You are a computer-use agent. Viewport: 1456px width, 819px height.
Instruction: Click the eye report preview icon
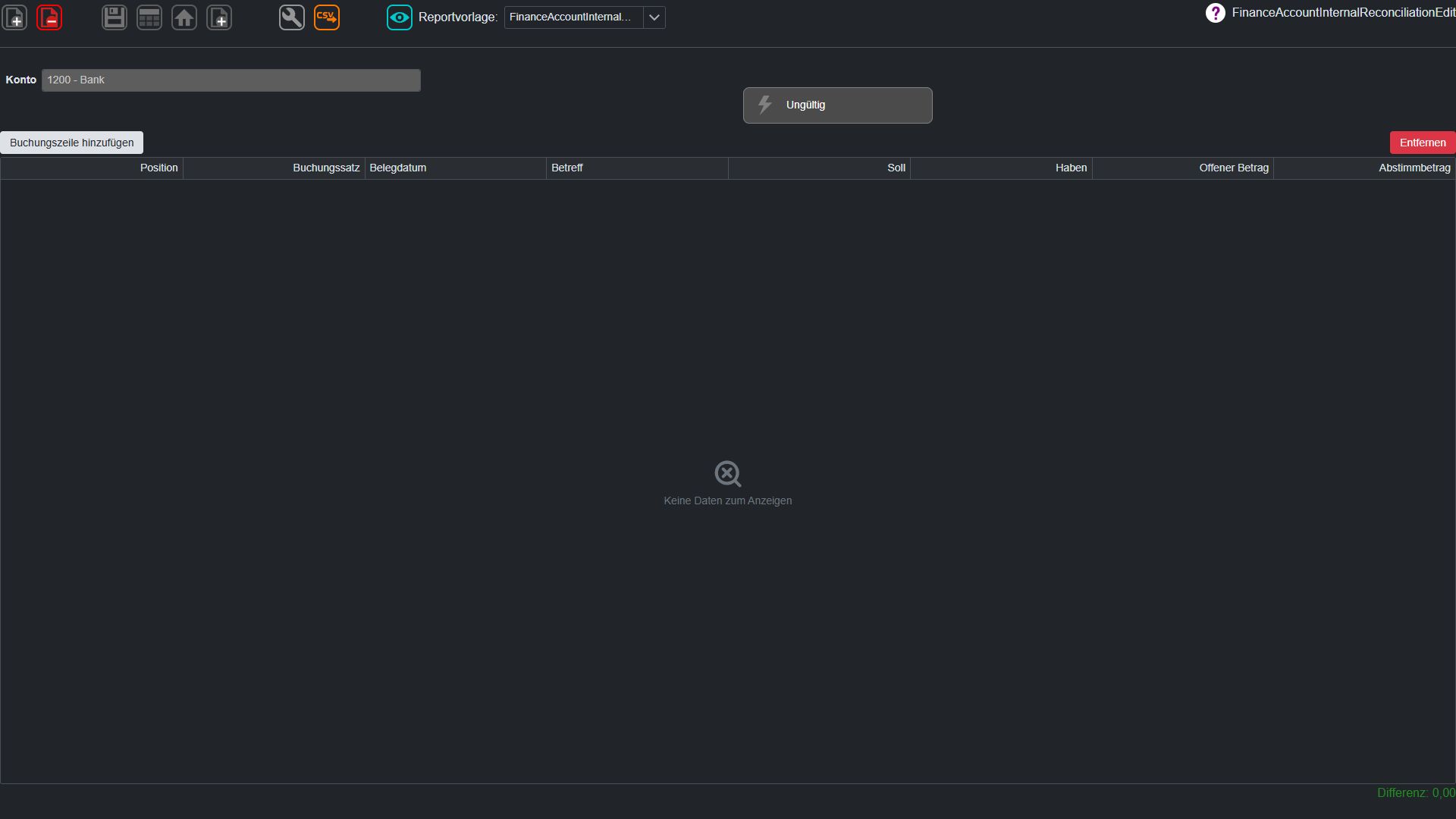(400, 17)
